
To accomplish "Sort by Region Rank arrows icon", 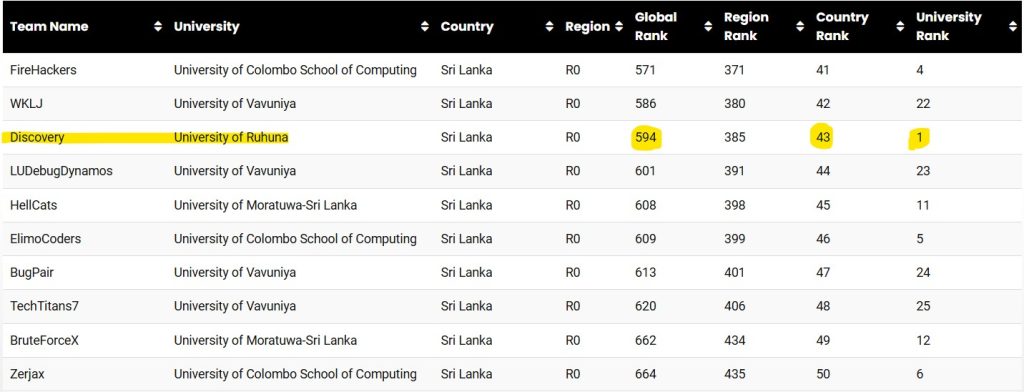I will tap(800, 27).
